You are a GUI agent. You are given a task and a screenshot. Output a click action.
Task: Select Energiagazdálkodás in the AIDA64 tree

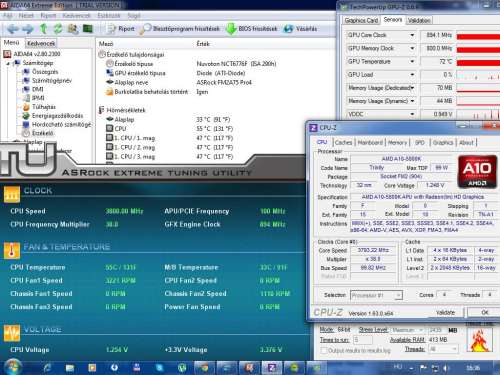53,115
